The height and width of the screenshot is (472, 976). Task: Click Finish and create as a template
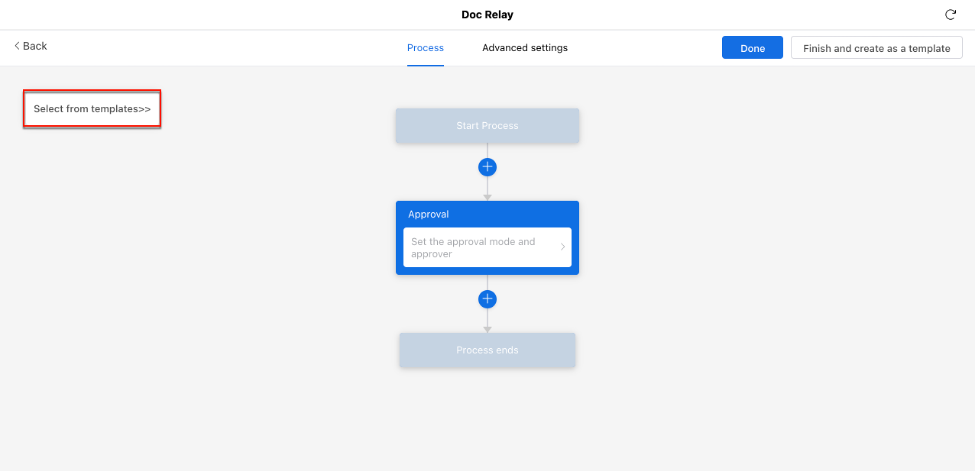[x=876, y=48]
